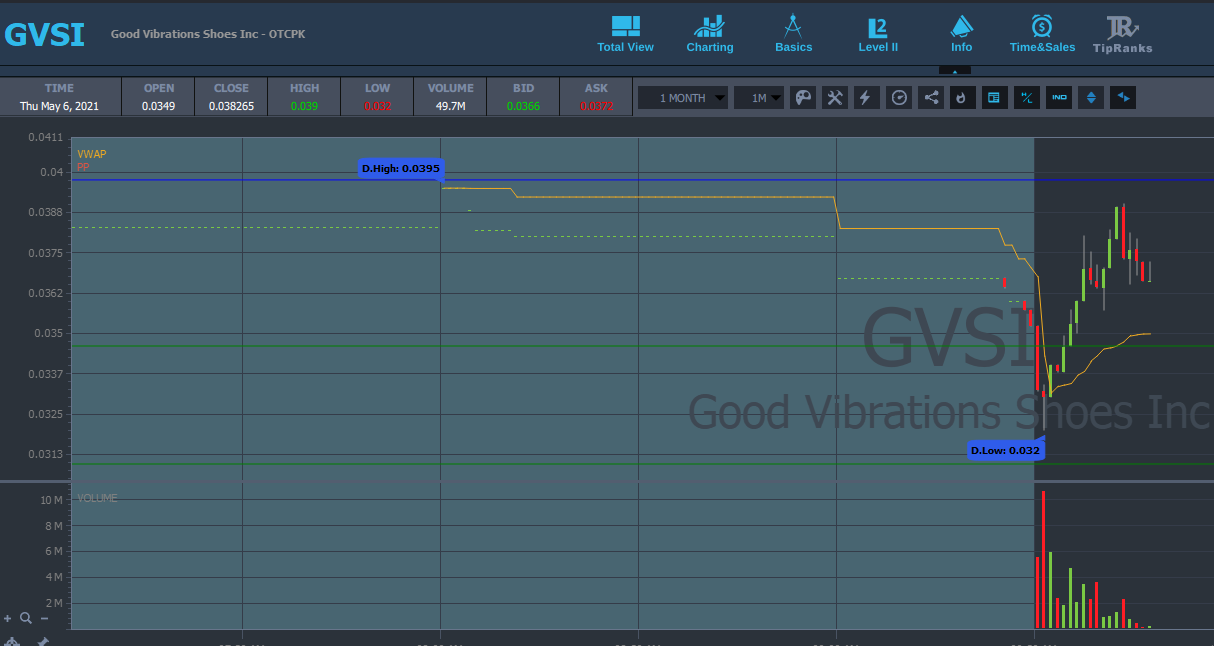1214x646 pixels.
Task: Toggle the H/L high-low markers icon
Action: coord(1026,98)
